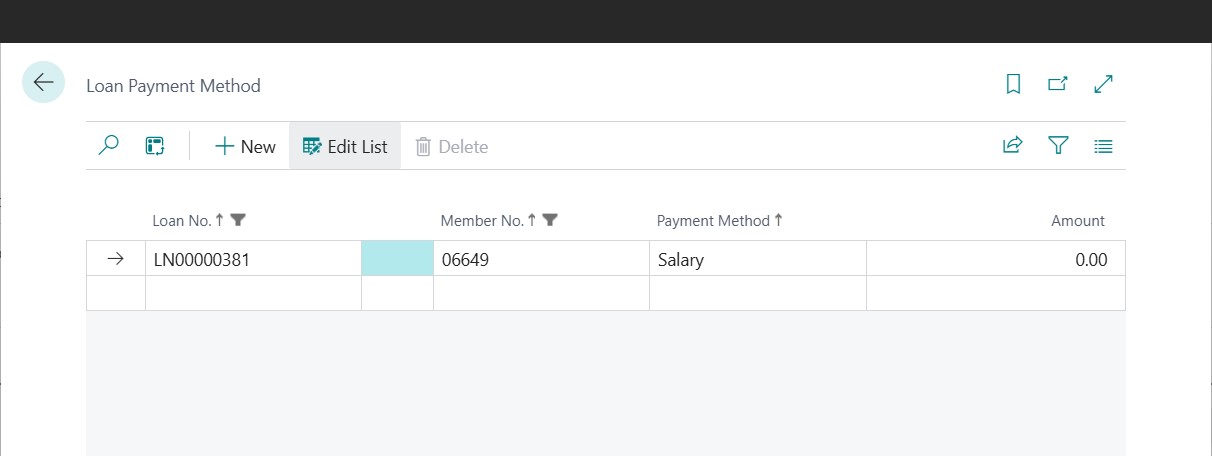The image size is (1212, 456).
Task: Select the highlighted teal cell in row
Action: pos(397,259)
